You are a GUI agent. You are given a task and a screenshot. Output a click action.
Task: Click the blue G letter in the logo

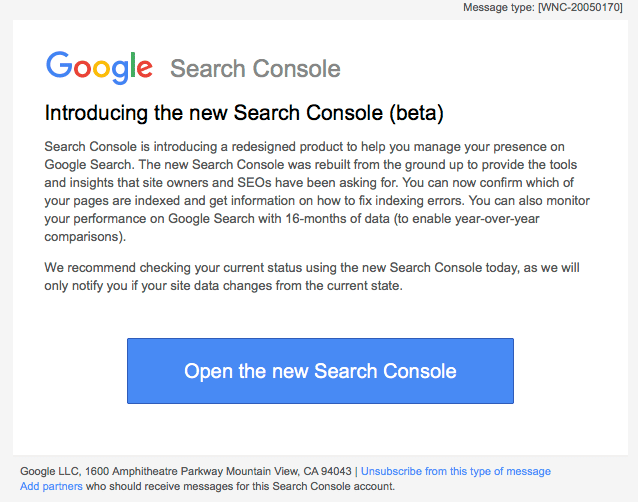coord(59,64)
